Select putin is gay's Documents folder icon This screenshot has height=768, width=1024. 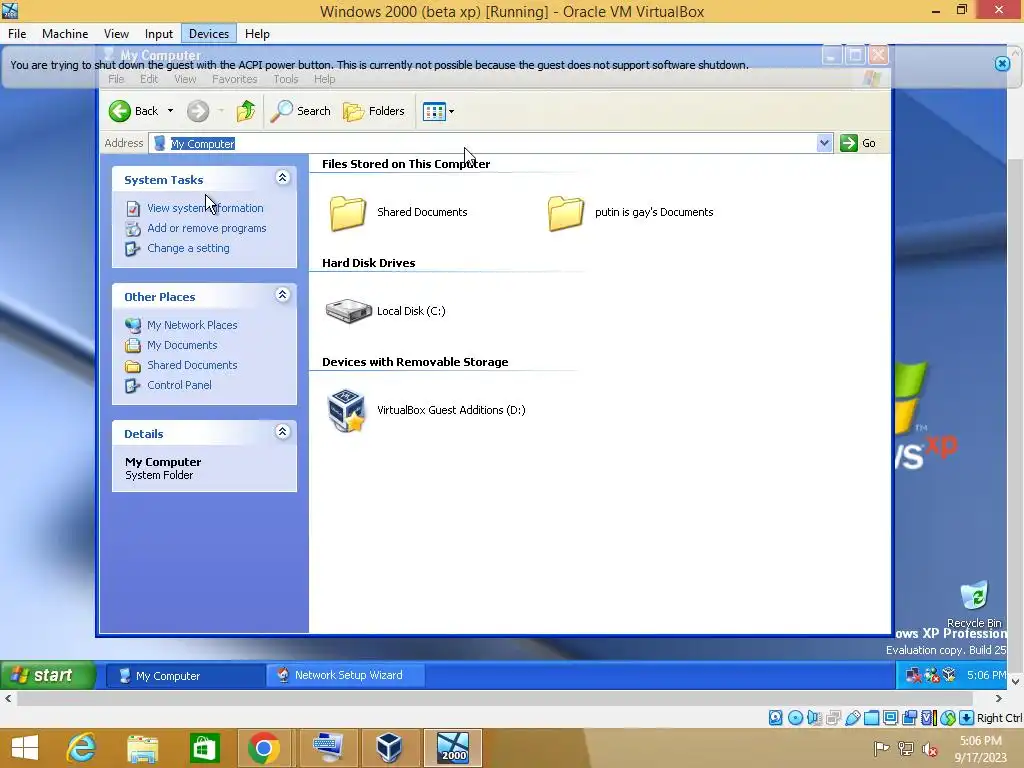tap(566, 213)
